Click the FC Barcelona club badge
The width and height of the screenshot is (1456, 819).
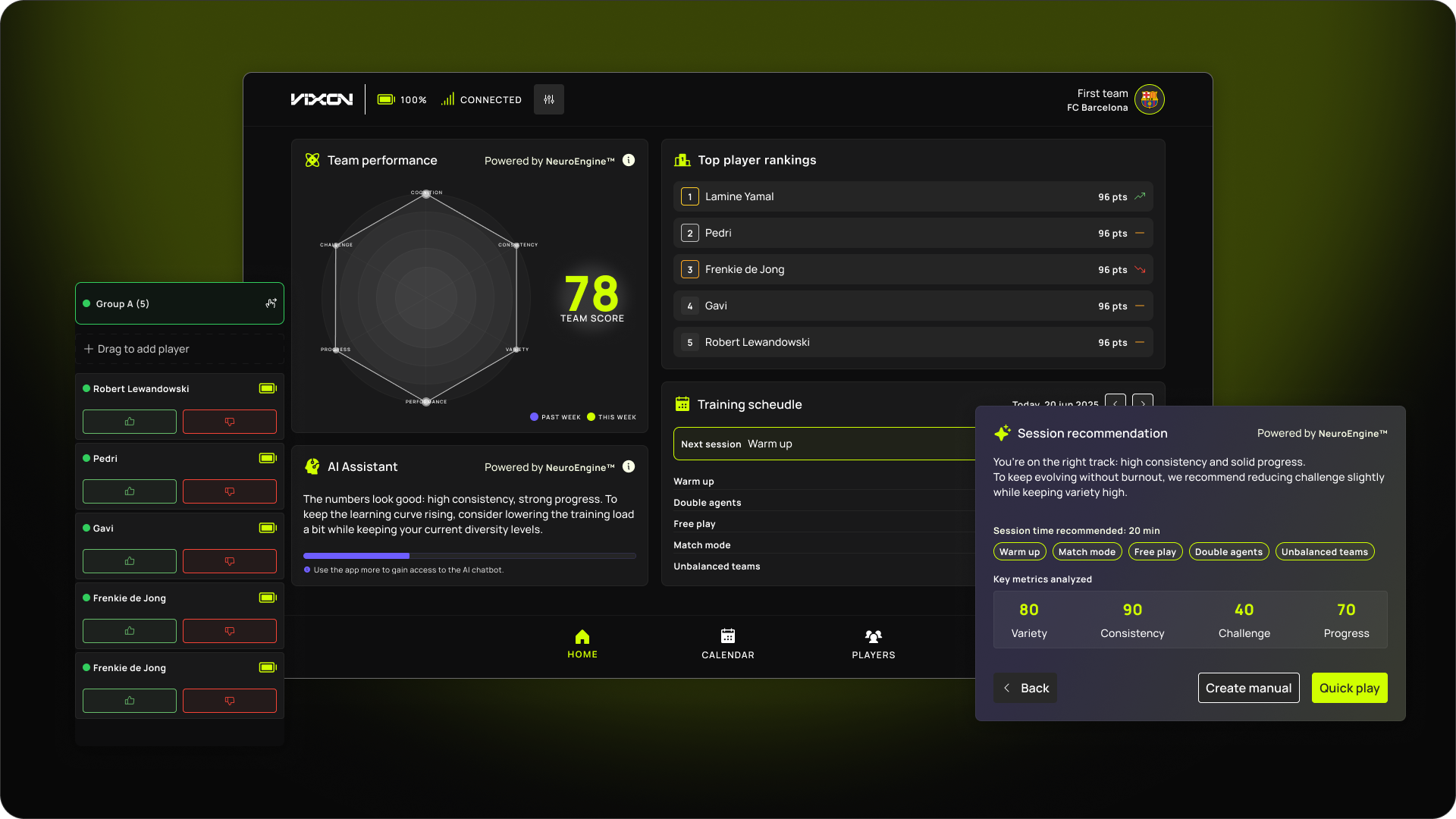click(x=1150, y=99)
